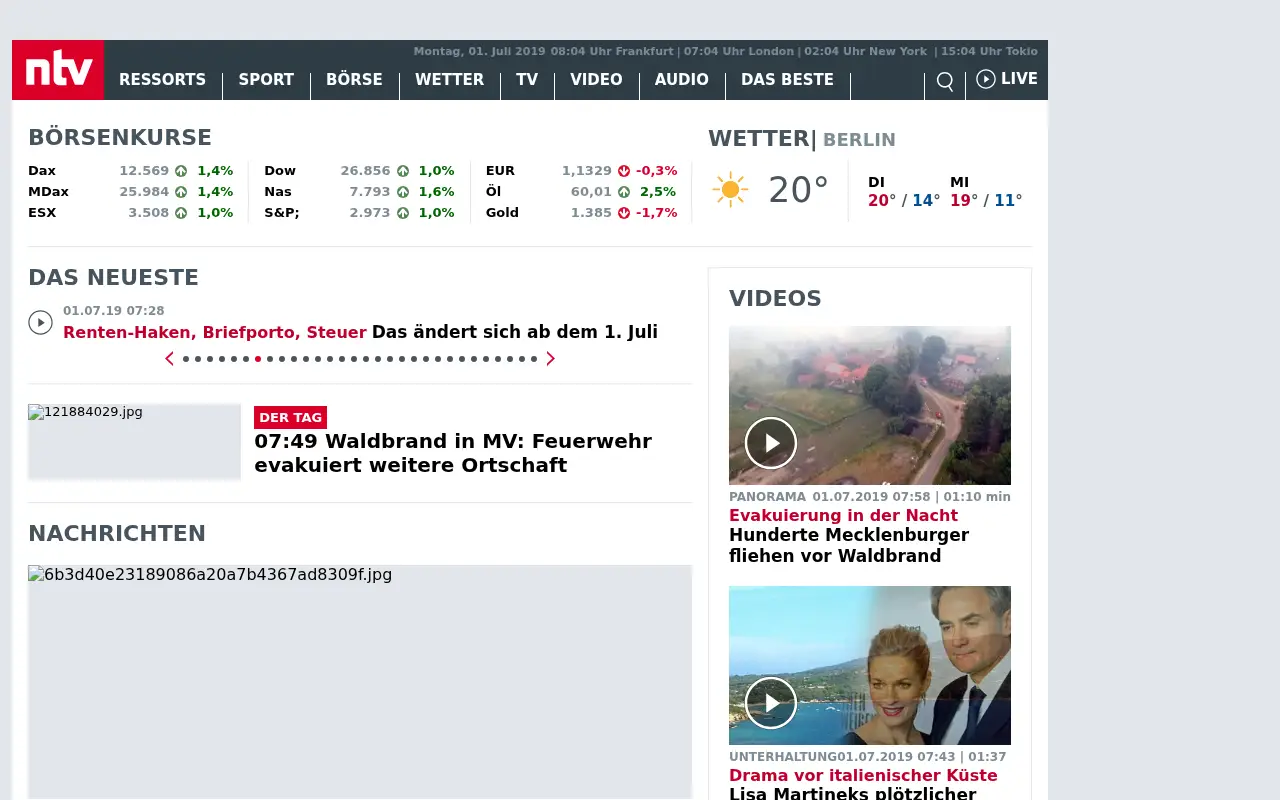Click the BERLIN weather location

859,140
